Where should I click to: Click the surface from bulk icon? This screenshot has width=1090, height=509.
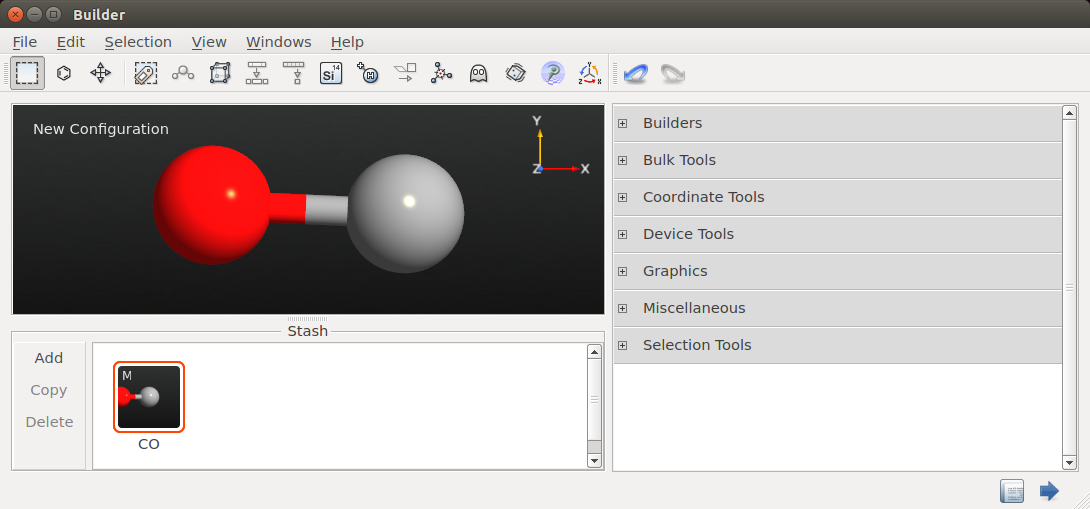257,73
